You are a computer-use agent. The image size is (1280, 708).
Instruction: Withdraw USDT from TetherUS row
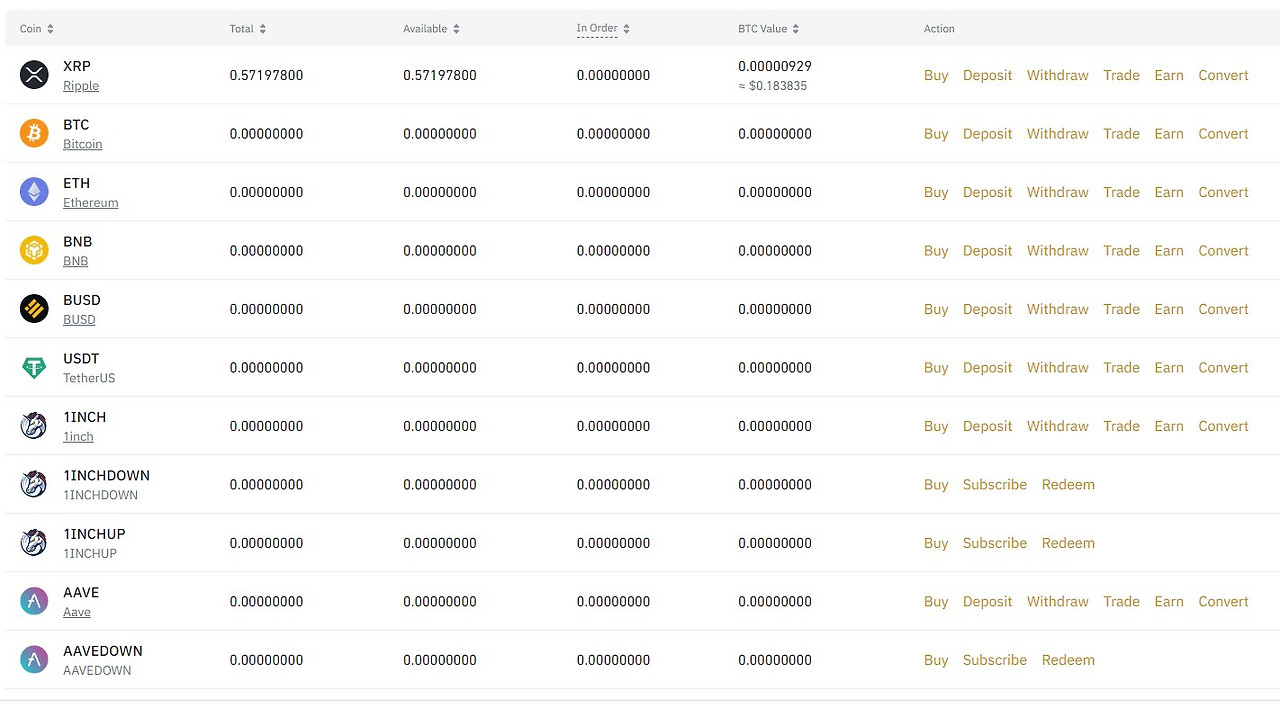(1058, 367)
